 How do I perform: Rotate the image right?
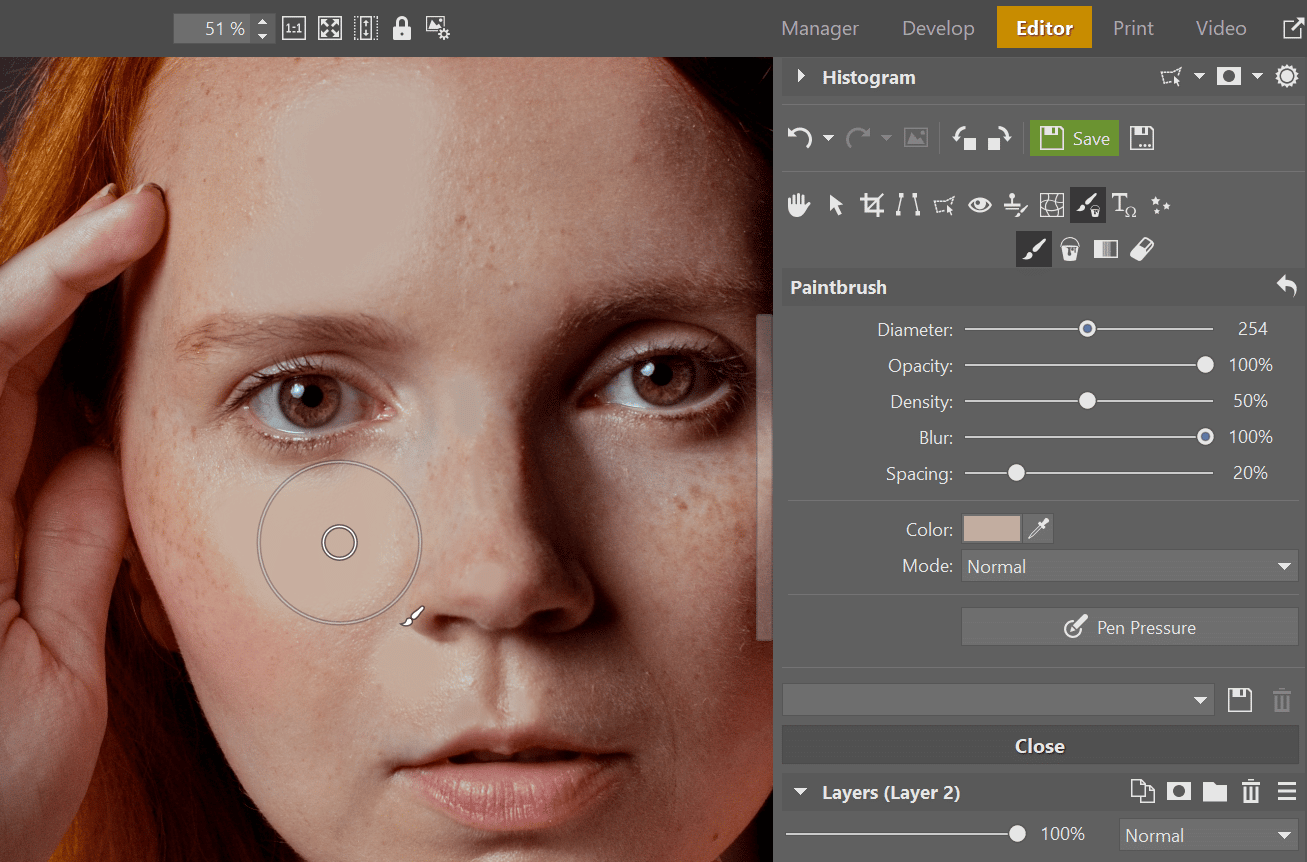[998, 138]
